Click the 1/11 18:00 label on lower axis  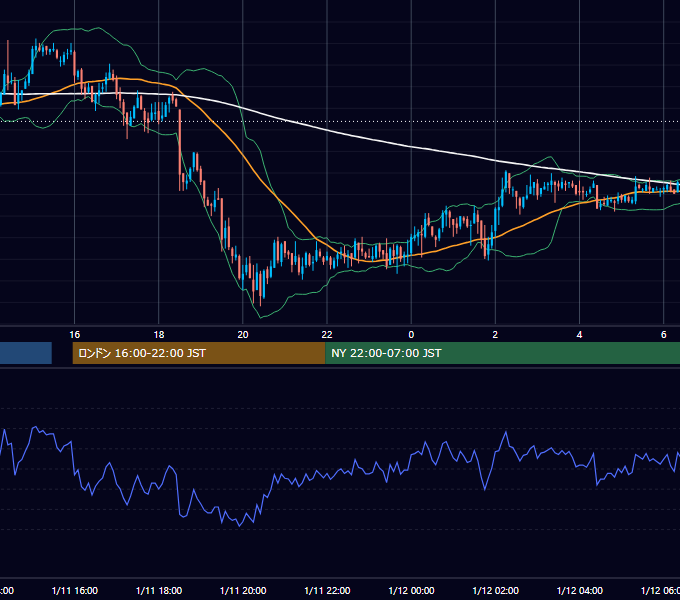pos(159,590)
